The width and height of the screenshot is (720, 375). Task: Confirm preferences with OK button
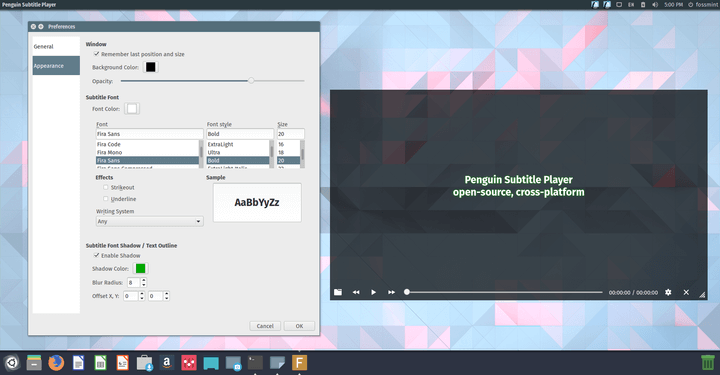299,326
